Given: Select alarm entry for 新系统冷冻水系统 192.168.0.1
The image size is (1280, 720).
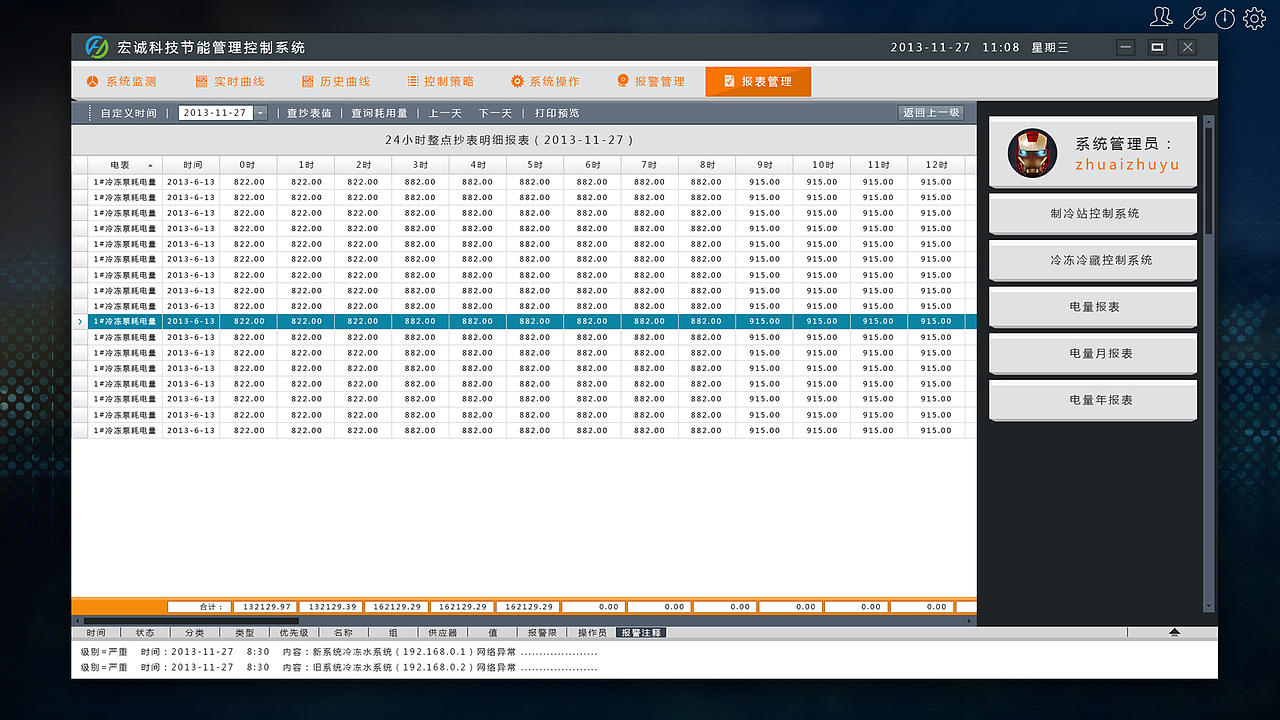Looking at the screenshot, I should click(339, 652).
